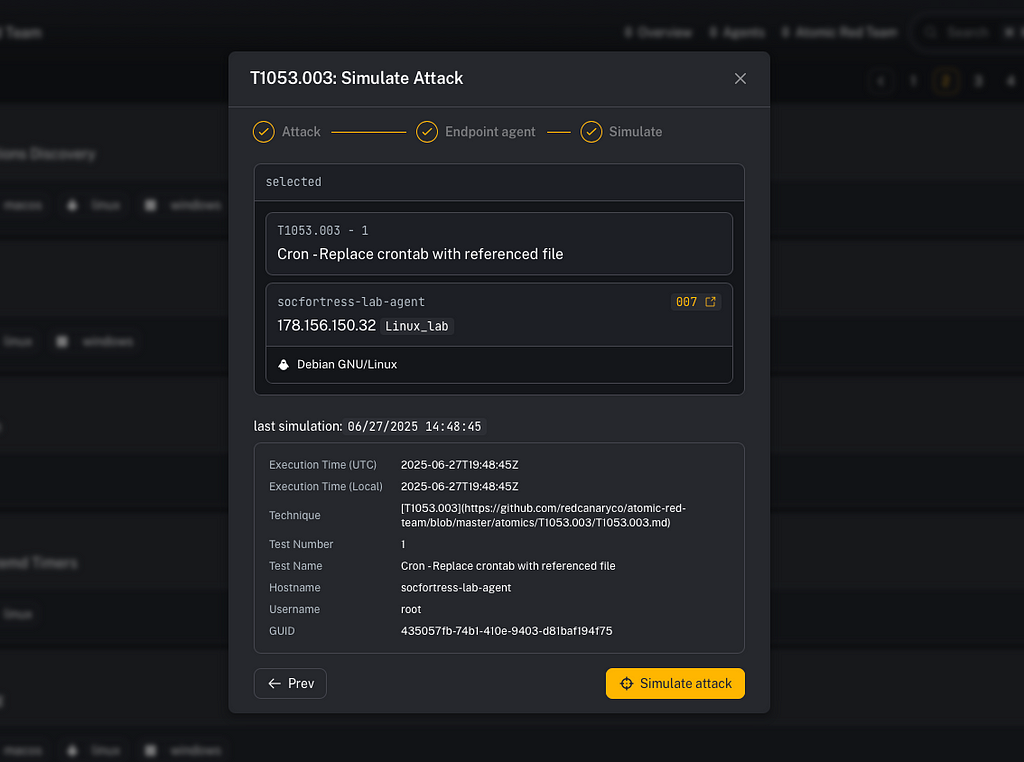The width and height of the screenshot is (1024, 762).
Task: Click the socfortress-lab-agent name in agent card
Action: pyautogui.click(x=351, y=302)
